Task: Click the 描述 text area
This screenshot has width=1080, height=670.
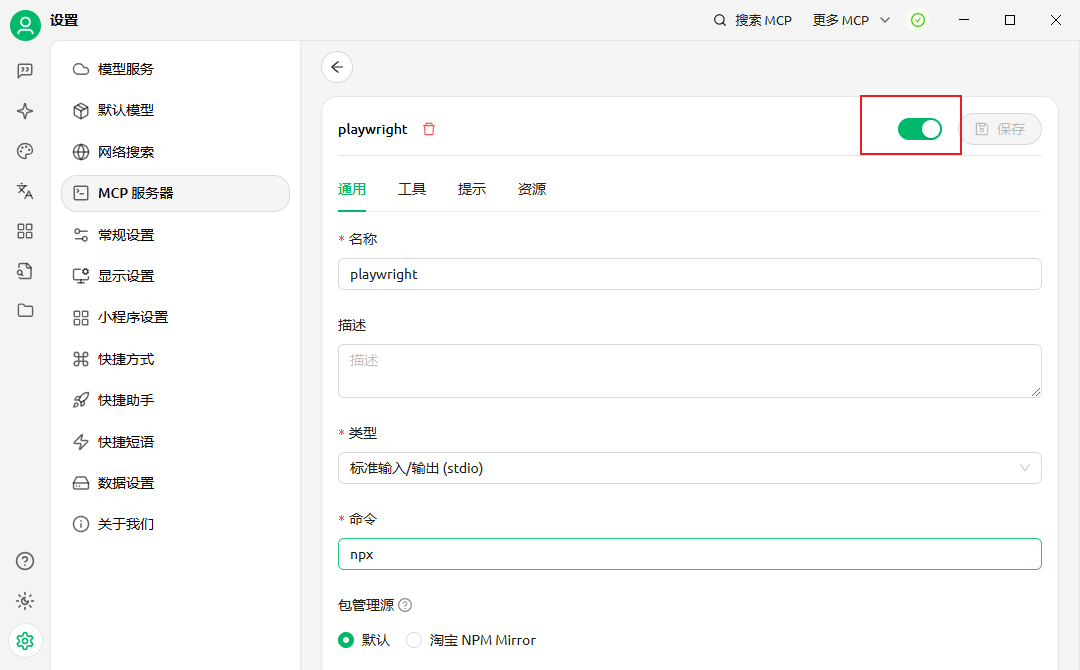Action: [x=689, y=370]
